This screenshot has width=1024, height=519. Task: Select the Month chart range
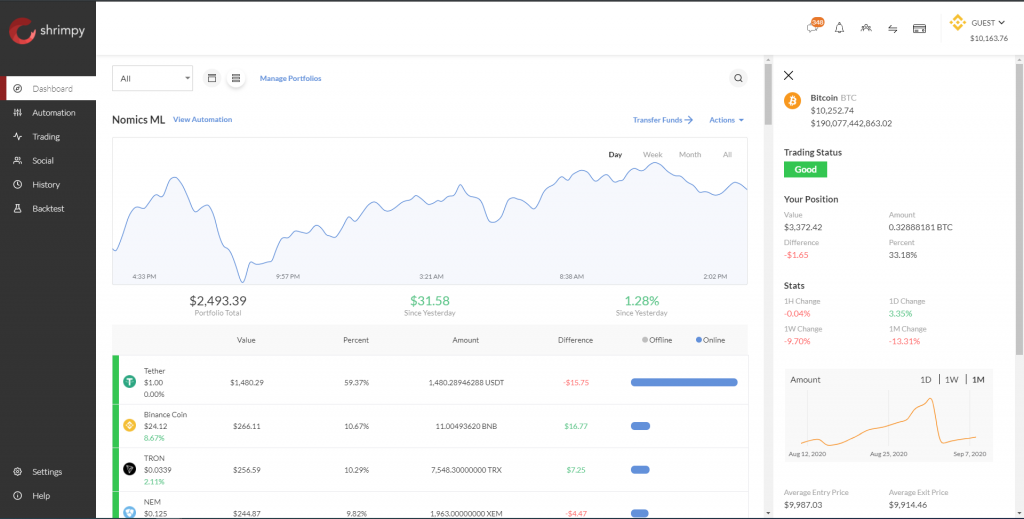coord(690,155)
